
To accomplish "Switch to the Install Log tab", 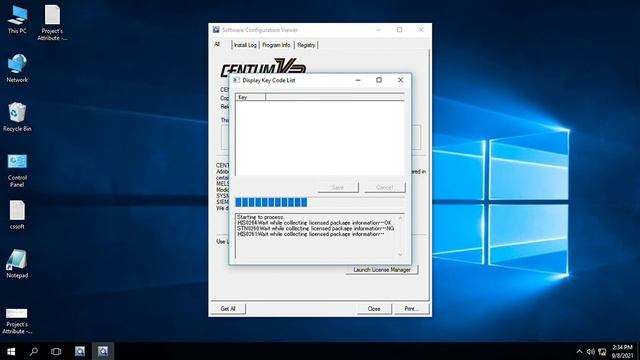I will (x=245, y=45).
